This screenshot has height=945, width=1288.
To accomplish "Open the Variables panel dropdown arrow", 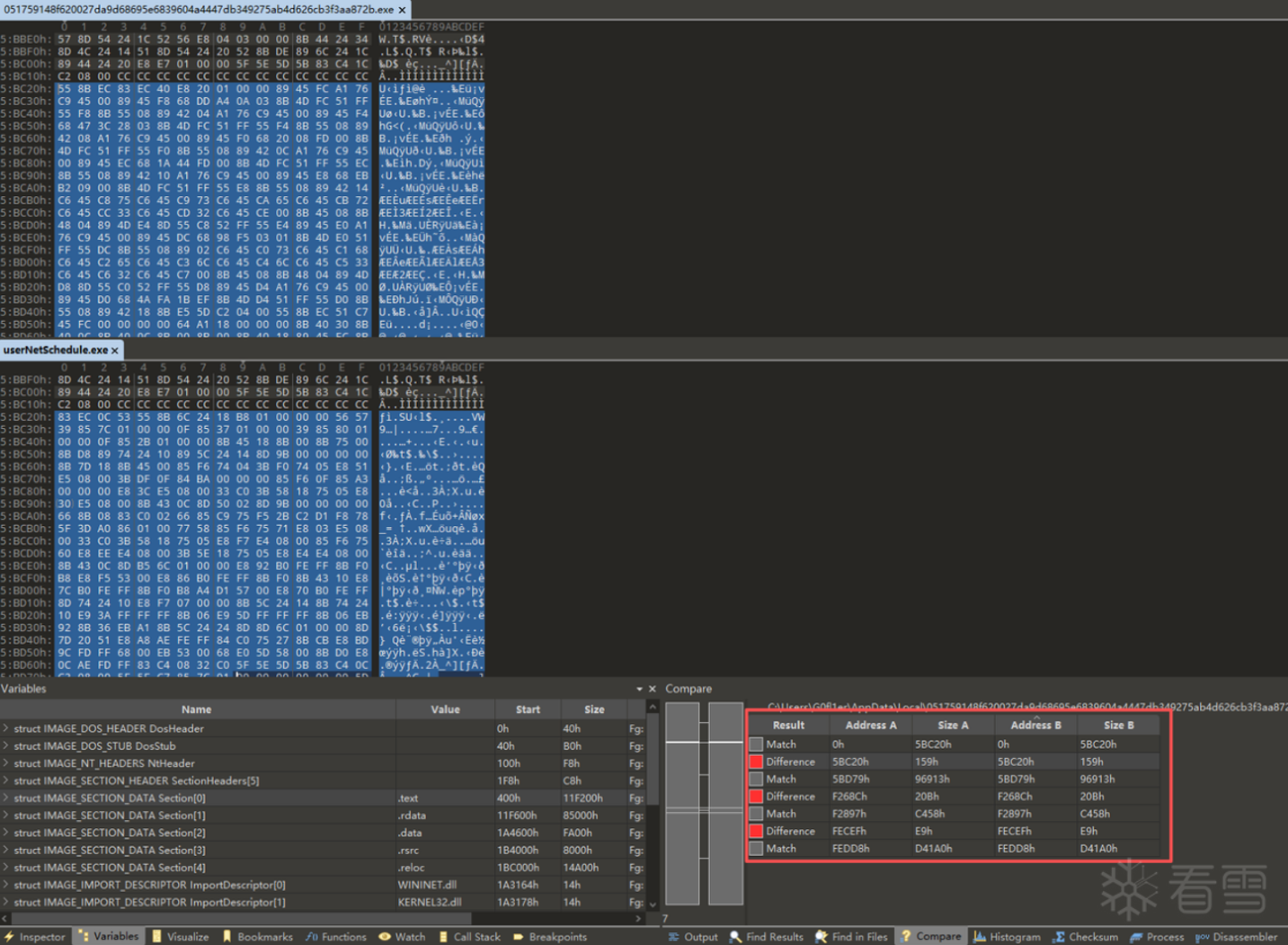I will 639,689.
